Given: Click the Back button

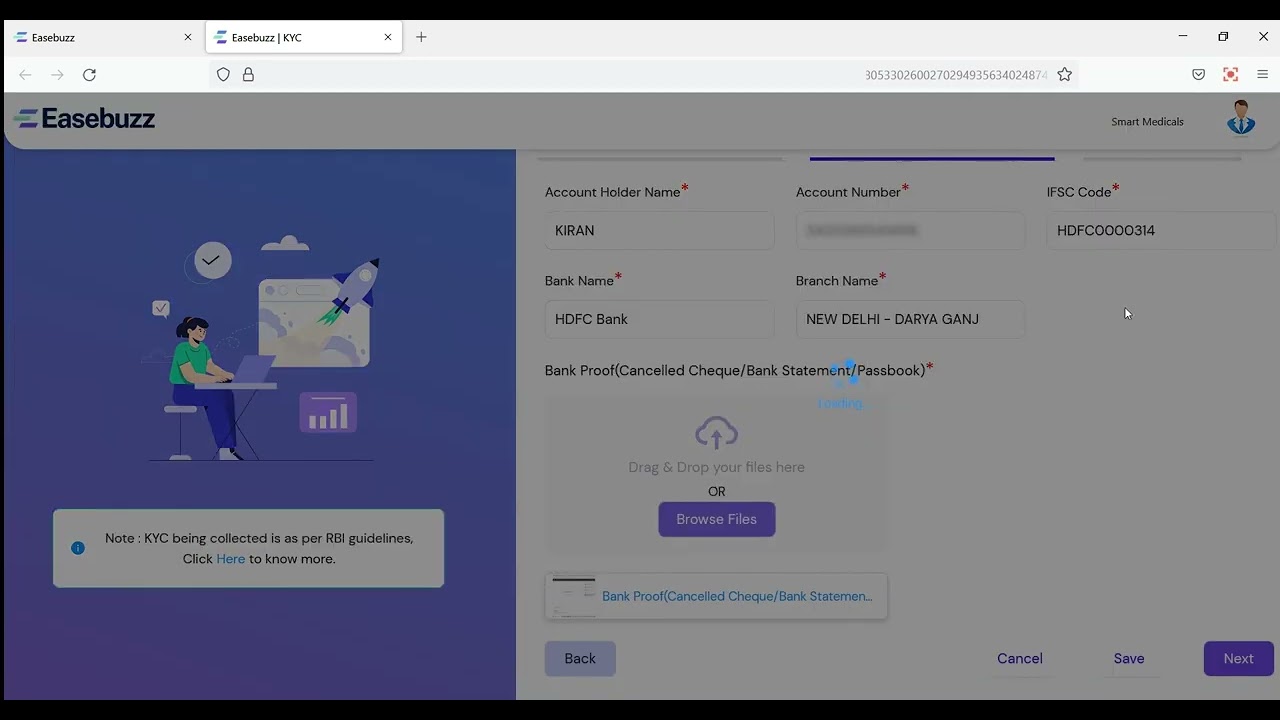Looking at the screenshot, I should 580,659.
